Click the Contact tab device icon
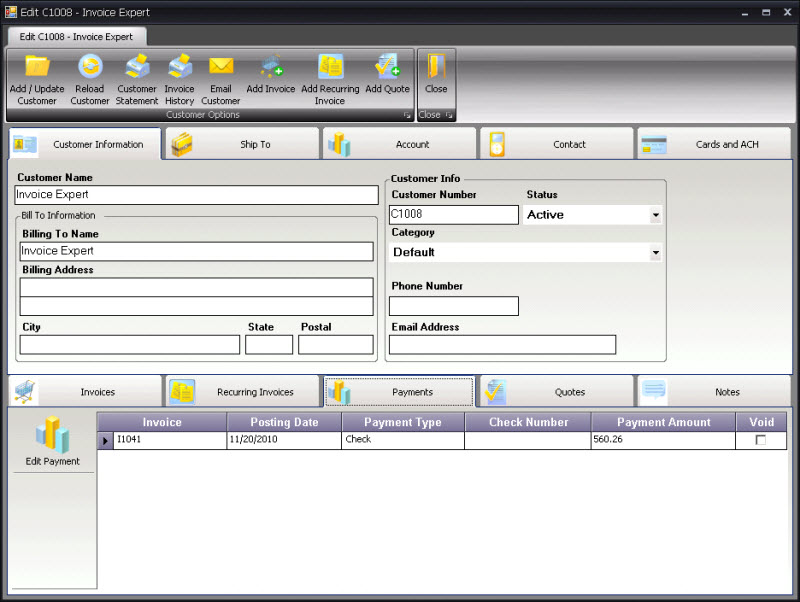 pyautogui.click(x=497, y=144)
